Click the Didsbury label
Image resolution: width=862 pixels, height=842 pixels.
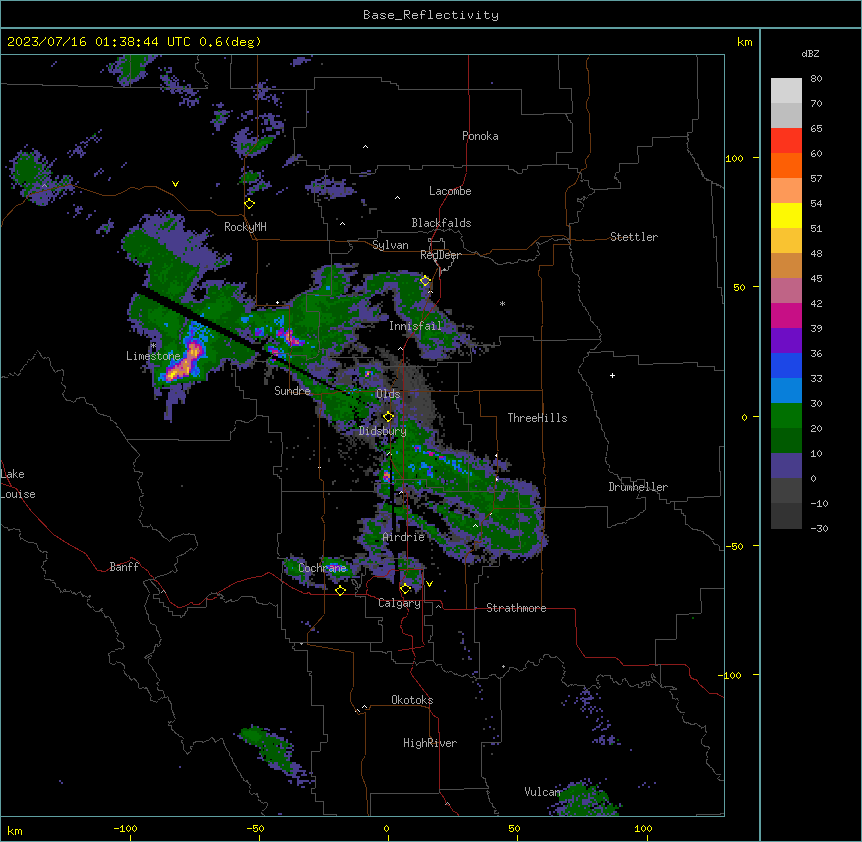383,431
